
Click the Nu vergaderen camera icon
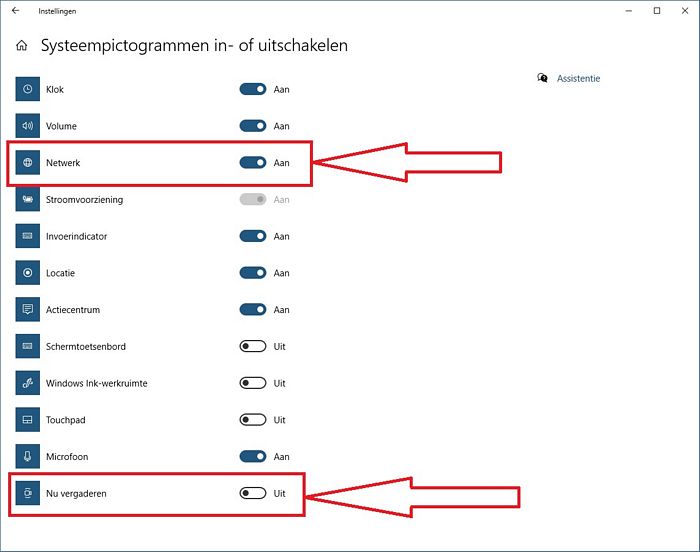click(28, 493)
